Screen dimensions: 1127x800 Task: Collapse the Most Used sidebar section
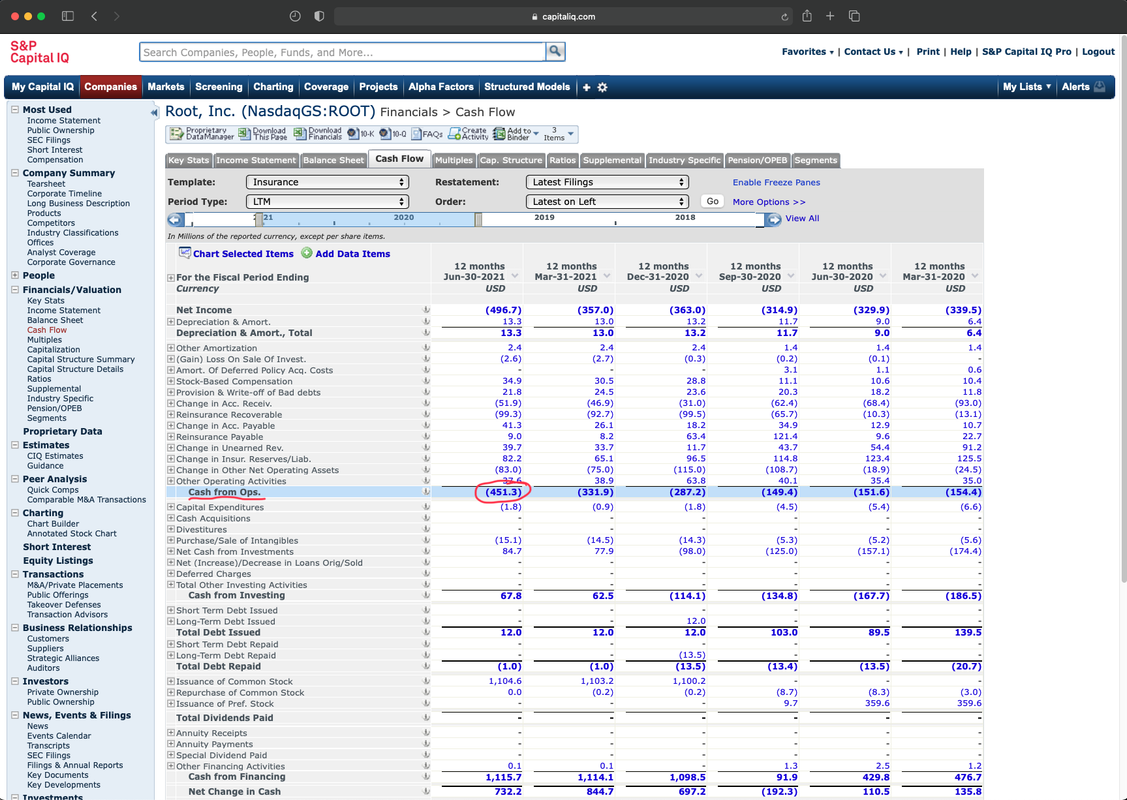(x=14, y=110)
